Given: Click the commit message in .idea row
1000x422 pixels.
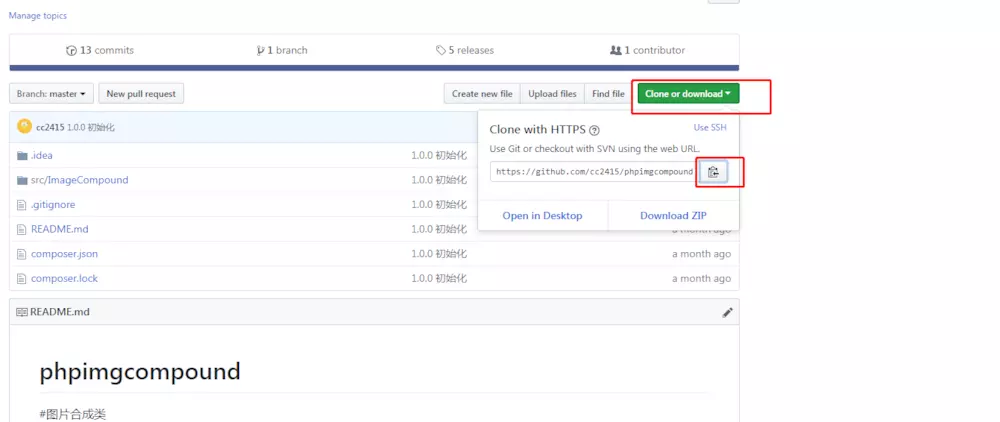Looking at the screenshot, I should pos(439,156).
